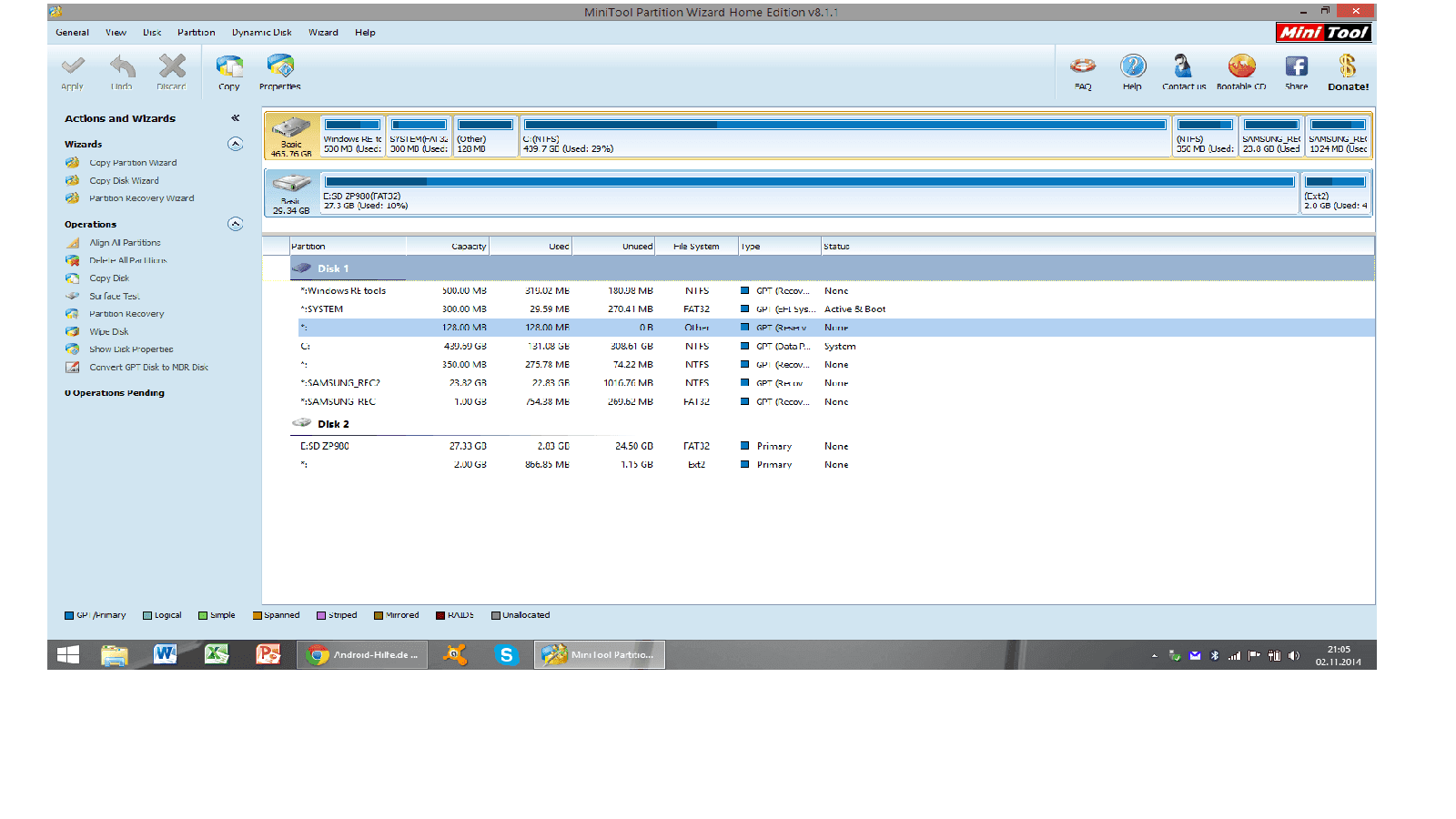1456x819 pixels.
Task: Switch to the Chrome Android-Hilfe.de window
Action: coord(362,655)
